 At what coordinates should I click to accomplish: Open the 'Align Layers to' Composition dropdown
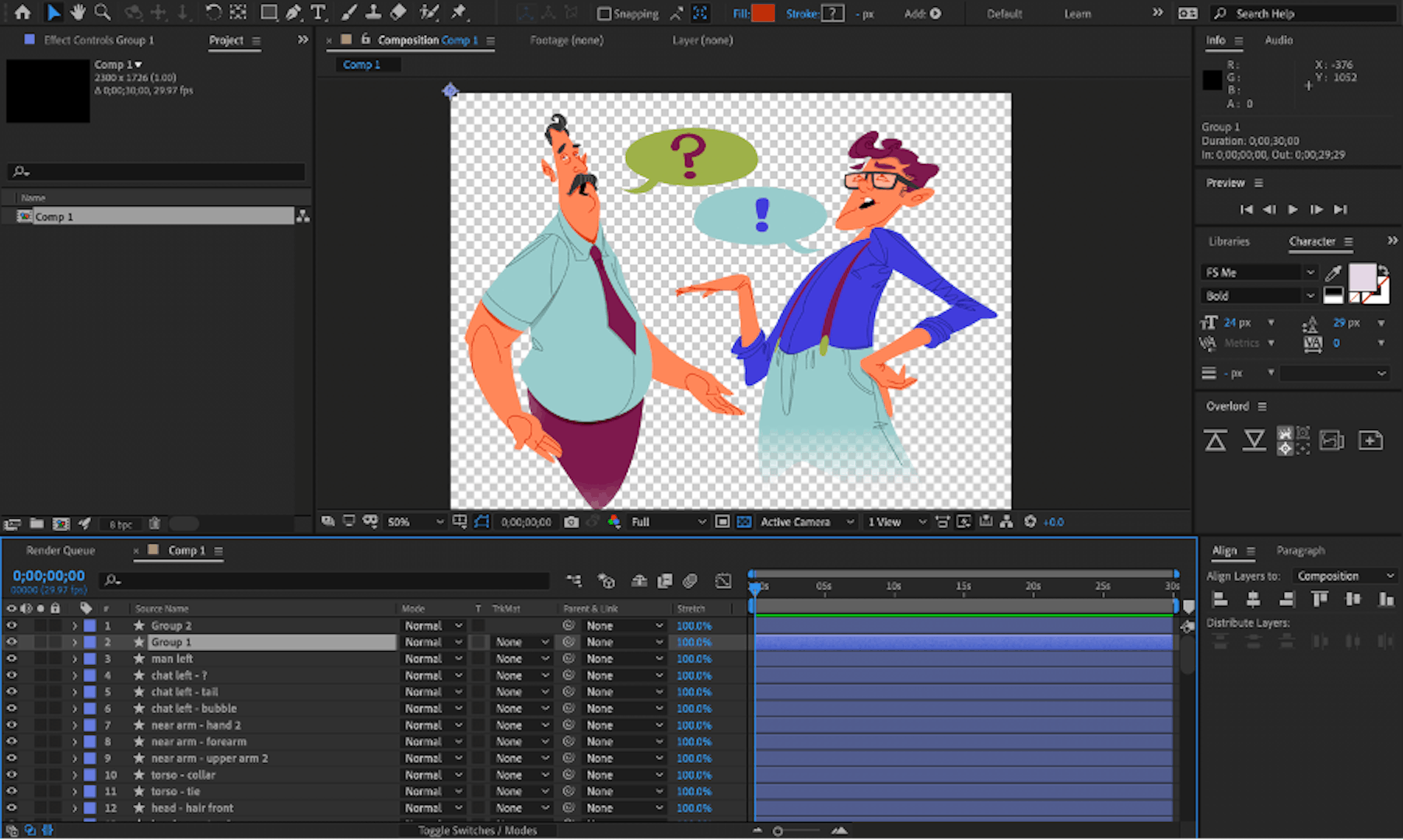(x=1344, y=576)
